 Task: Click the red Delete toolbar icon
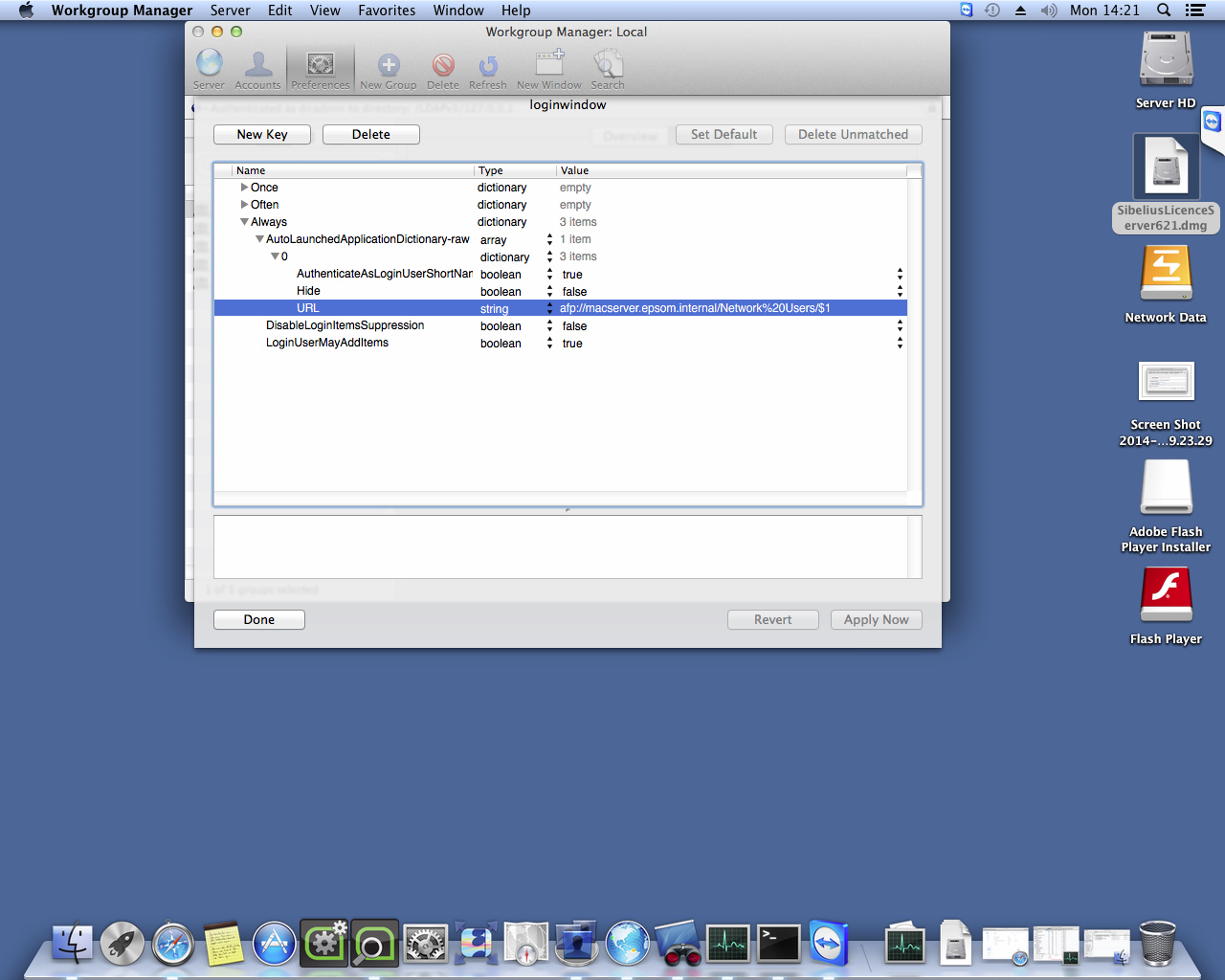442,69
